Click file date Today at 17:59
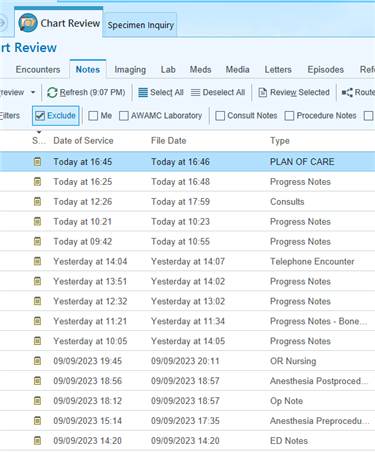Viewport: 375px width, 453px height. 180,202
